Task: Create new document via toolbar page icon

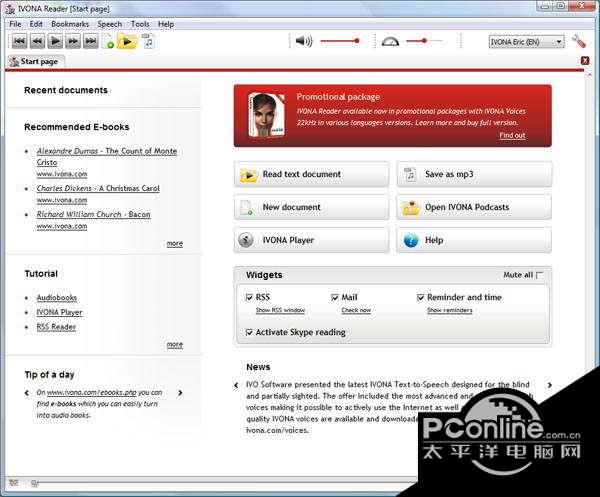Action: pos(109,41)
